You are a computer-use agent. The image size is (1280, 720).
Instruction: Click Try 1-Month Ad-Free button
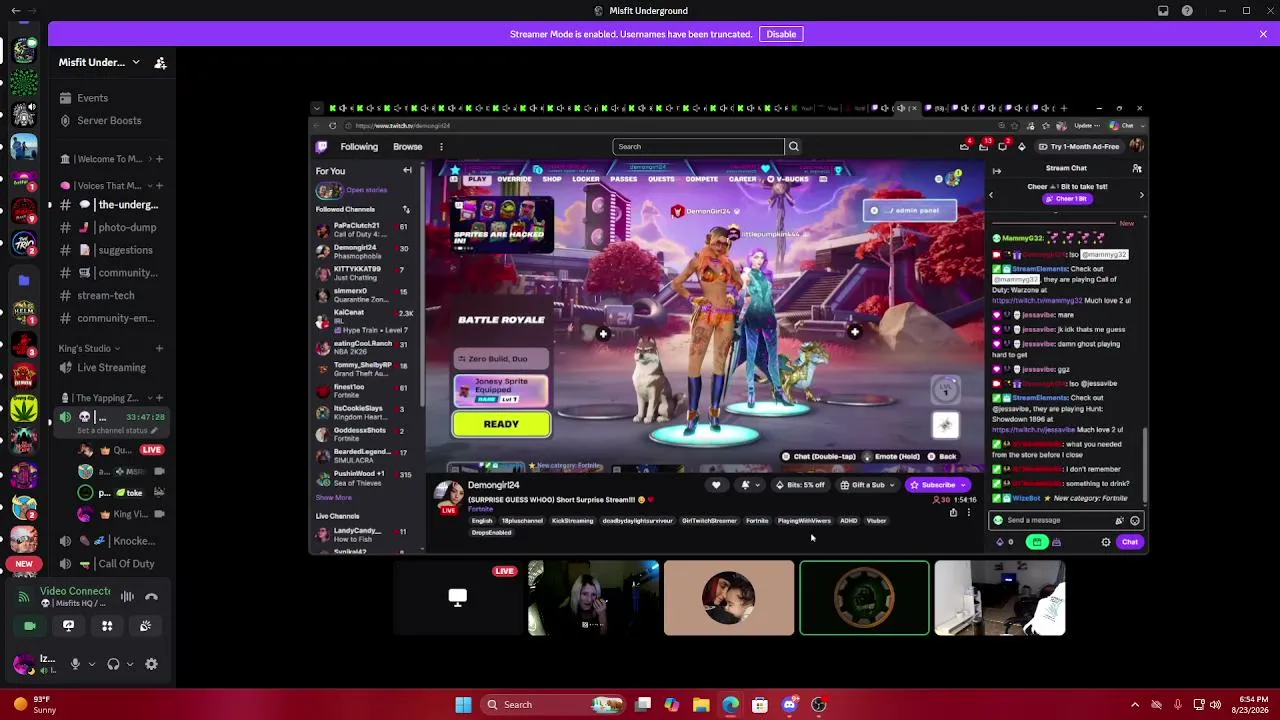point(1079,147)
